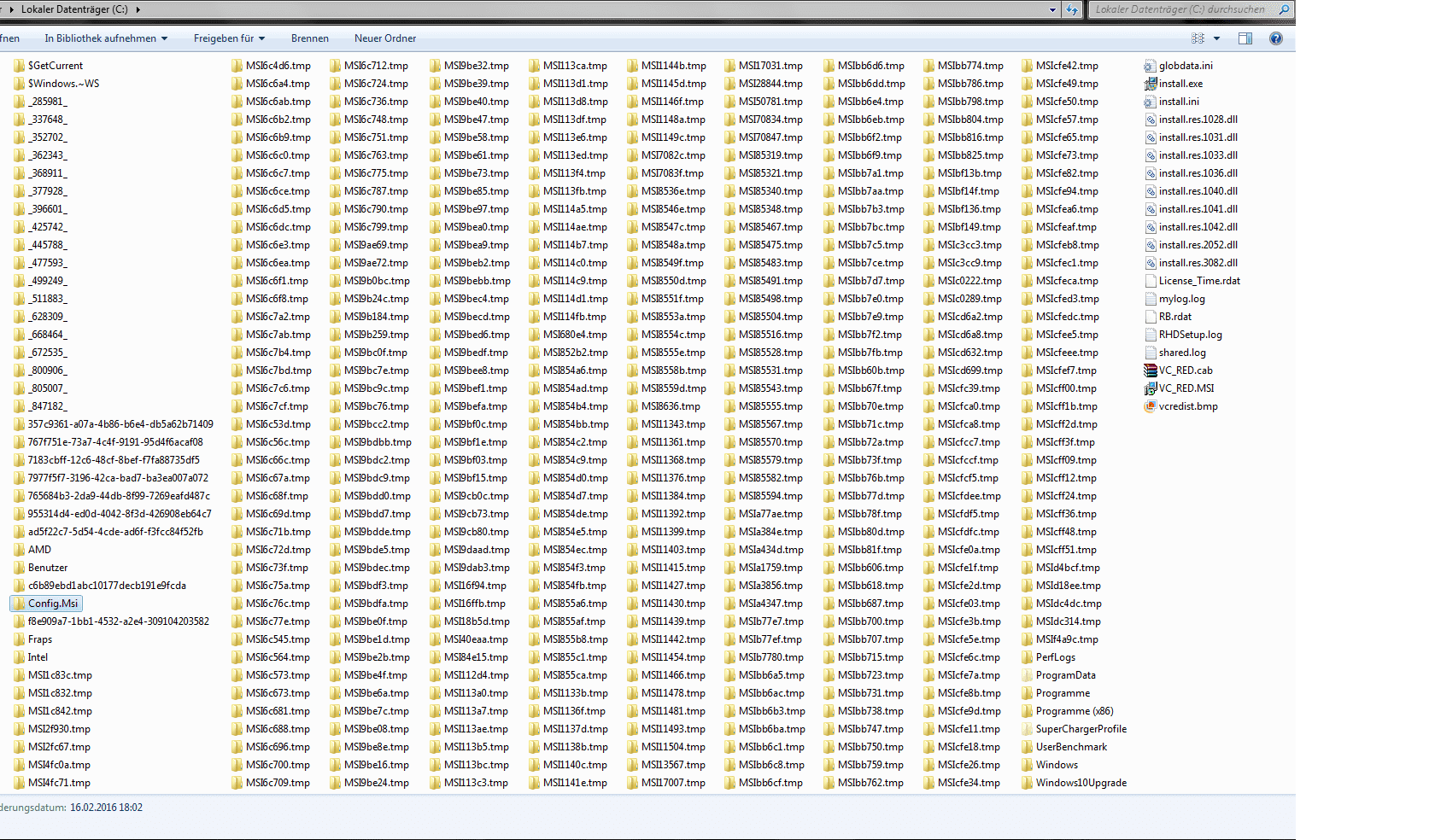Select folder c6b89ebd1abc10177decb191e9fcda
The image size is (1435, 840).
(x=99, y=586)
